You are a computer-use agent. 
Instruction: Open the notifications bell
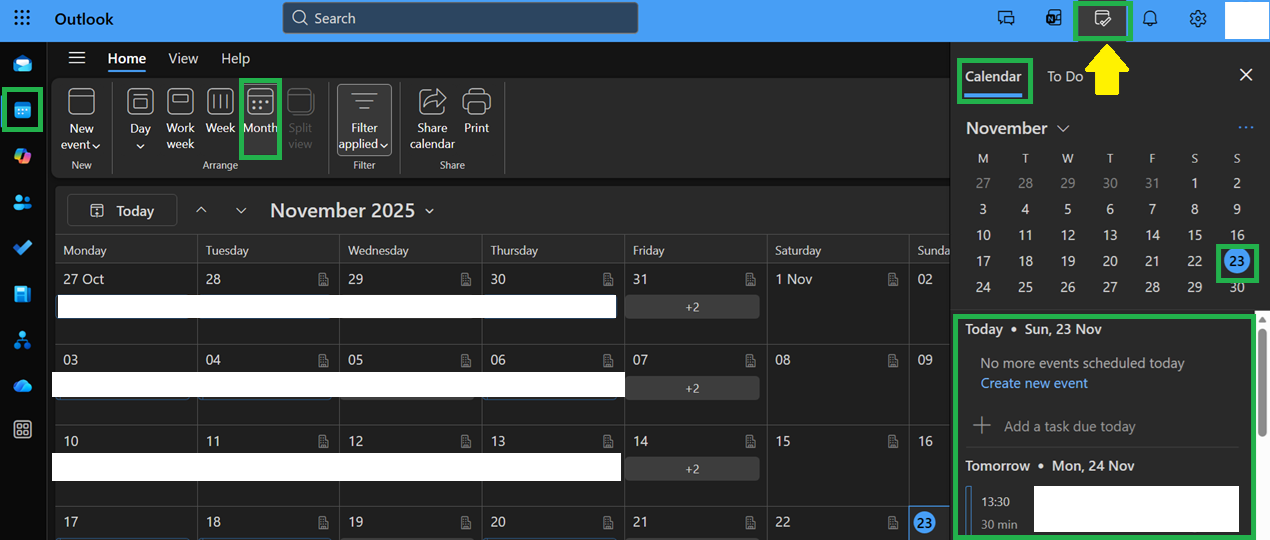(x=1150, y=18)
